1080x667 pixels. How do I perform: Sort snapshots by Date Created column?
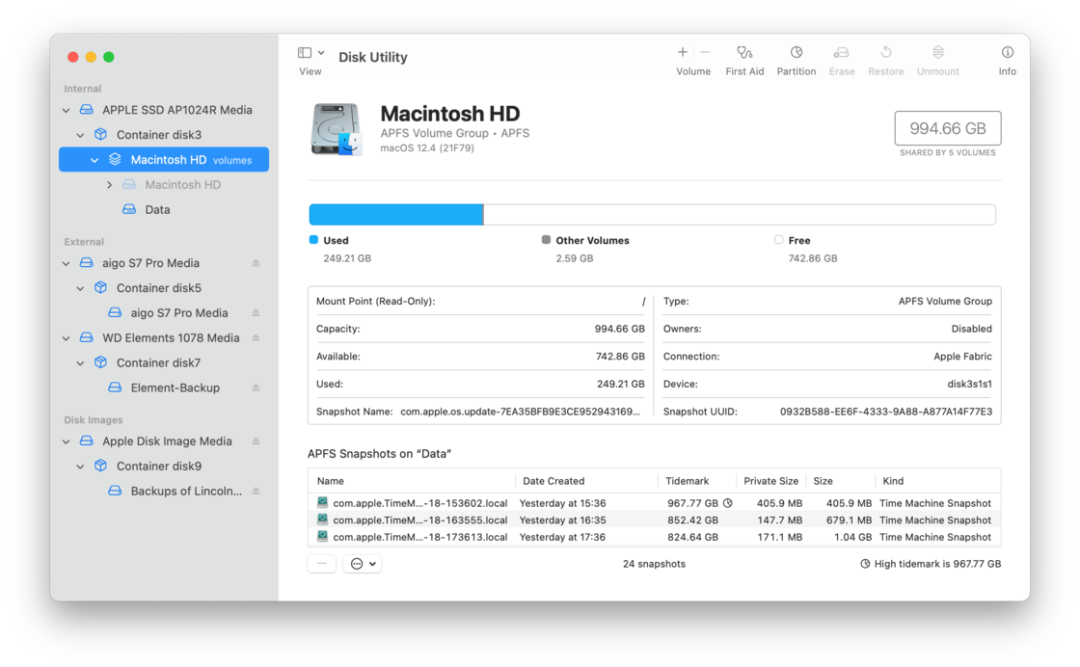click(x=554, y=481)
